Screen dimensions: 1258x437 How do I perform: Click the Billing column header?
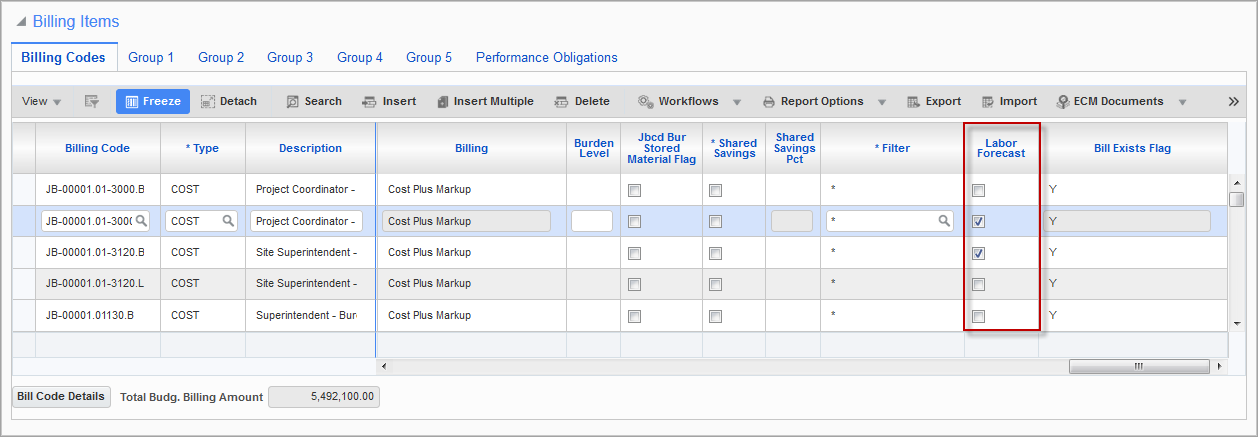pyautogui.click(x=471, y=148)
